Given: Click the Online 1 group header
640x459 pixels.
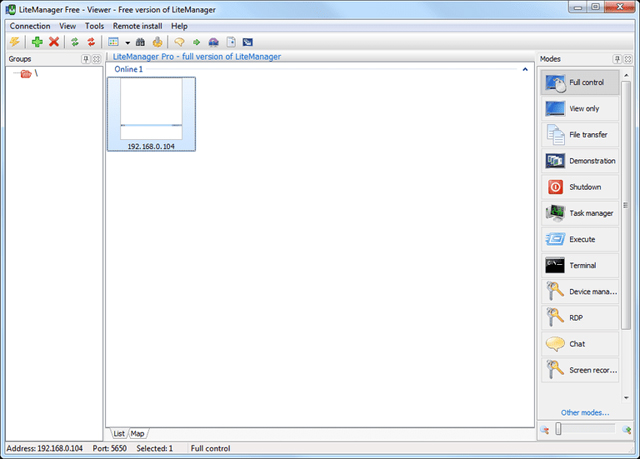Looking at the screenshot, I should point(129,69).
